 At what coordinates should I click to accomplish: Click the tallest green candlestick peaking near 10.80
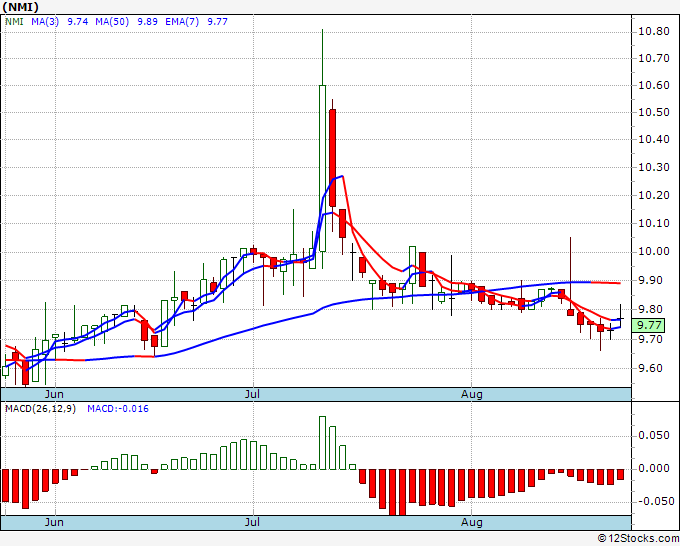click(322, 168)
